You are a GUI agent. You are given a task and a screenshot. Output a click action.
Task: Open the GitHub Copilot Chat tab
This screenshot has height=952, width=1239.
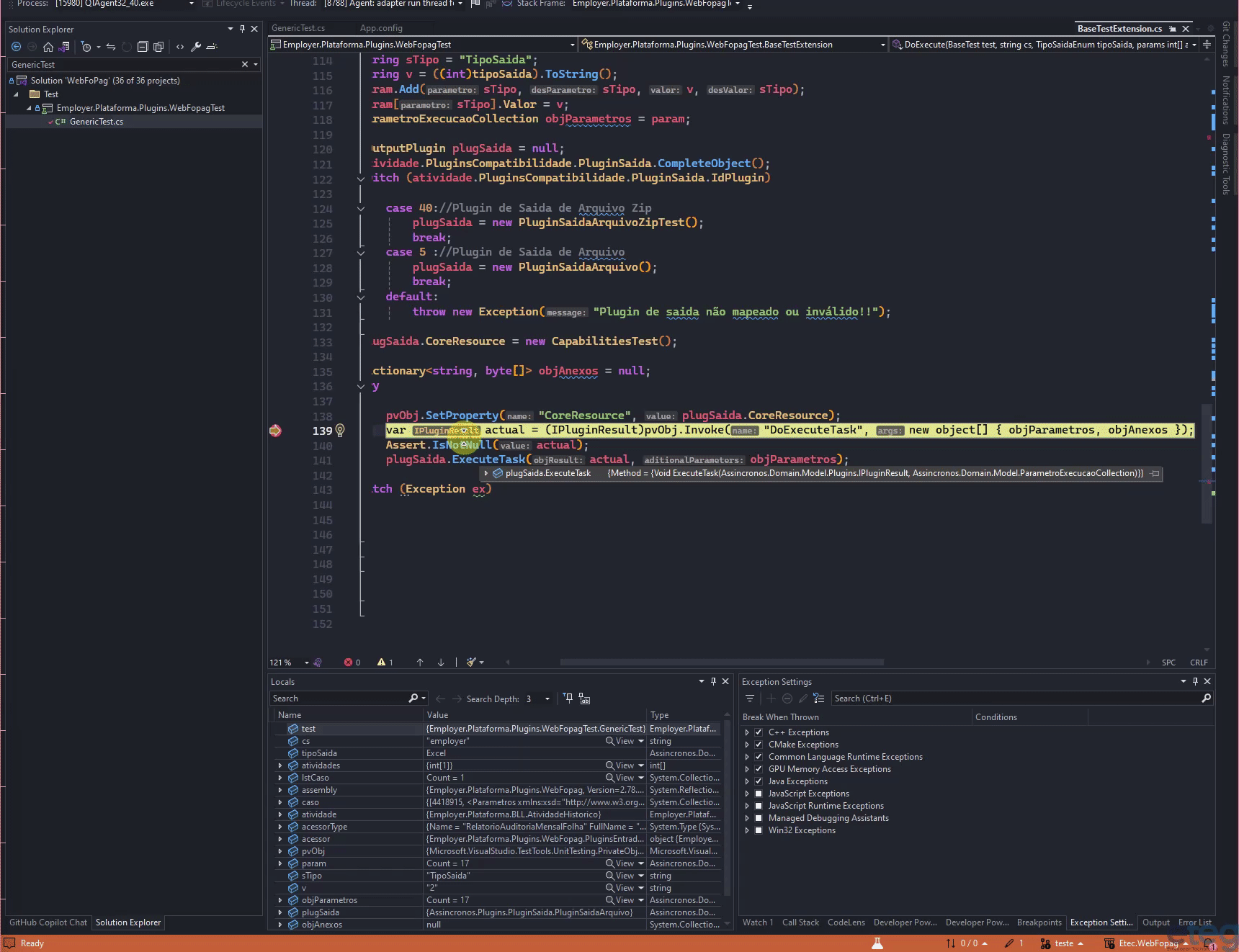pos(48,922)
